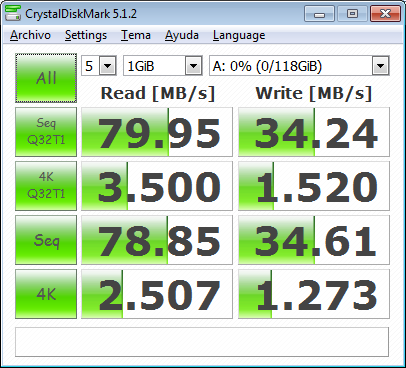The image size is (406, 368).
Task: Open the Ayuda menu
Action: (x=182, y=35)
